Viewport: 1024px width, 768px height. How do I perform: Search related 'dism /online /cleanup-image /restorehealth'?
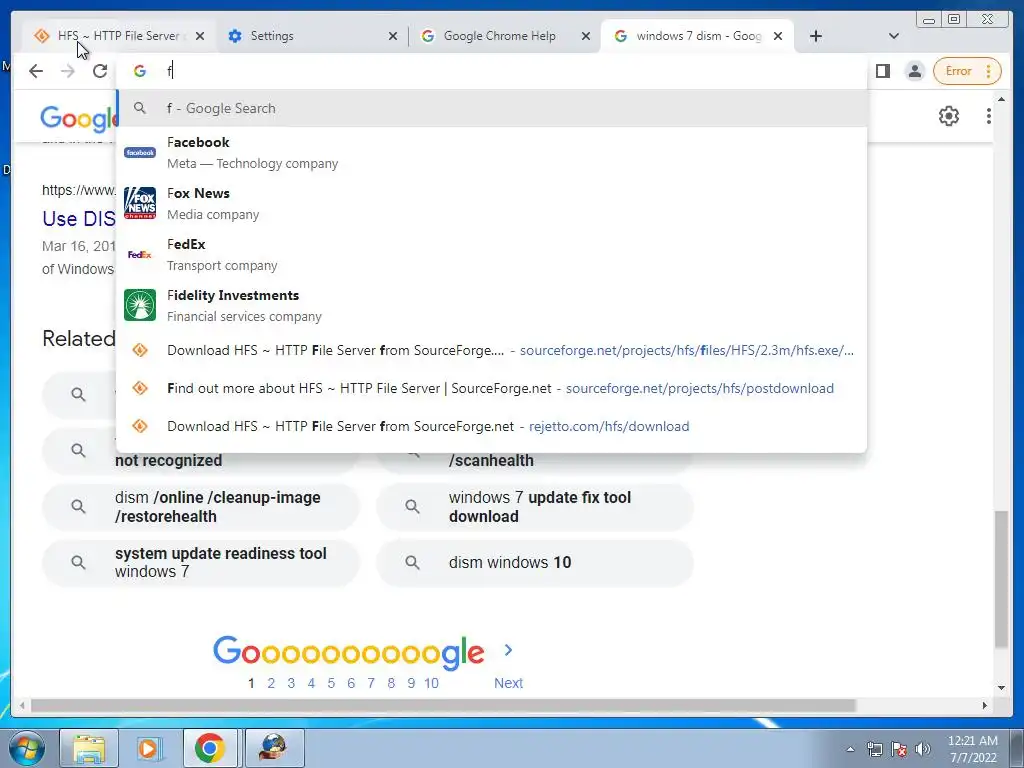click(200, 507)
